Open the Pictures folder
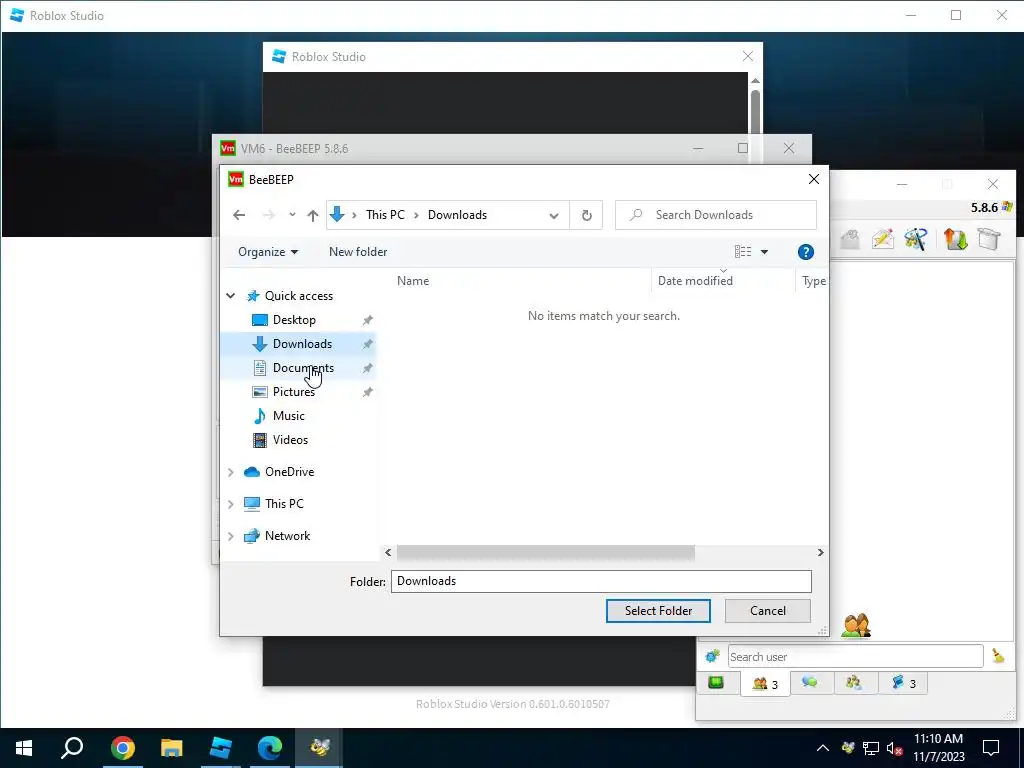The width and height of the screenshot is (1024, 768). (x=293, y=392)
